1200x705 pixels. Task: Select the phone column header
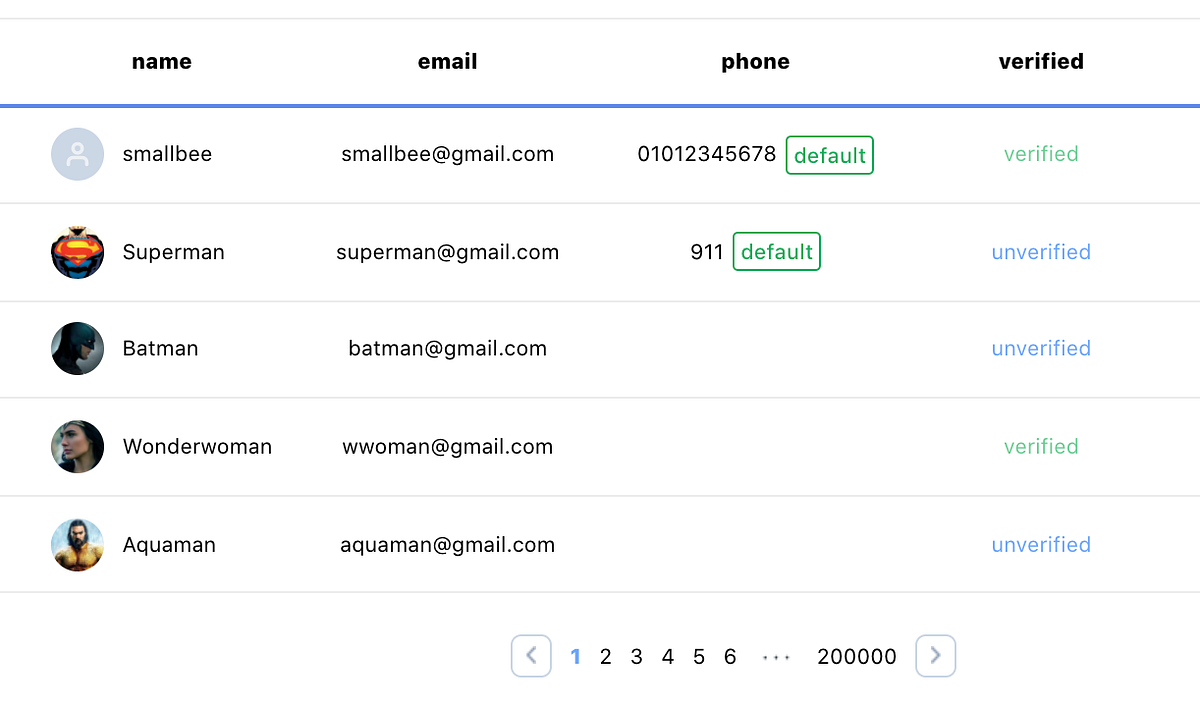tap(755, 61)
